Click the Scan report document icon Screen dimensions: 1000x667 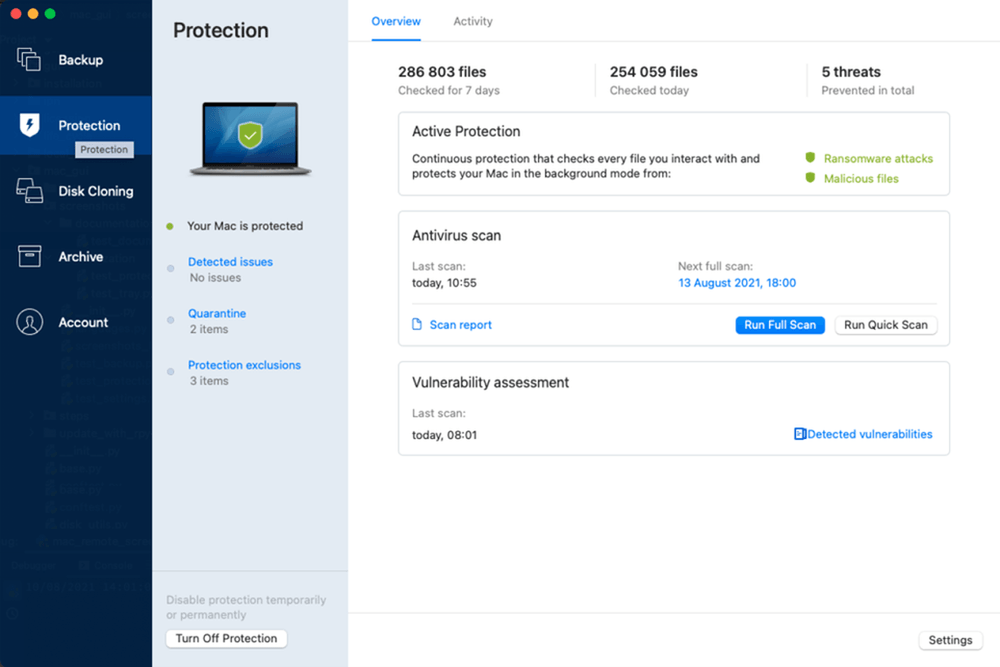tap(417, 325)
